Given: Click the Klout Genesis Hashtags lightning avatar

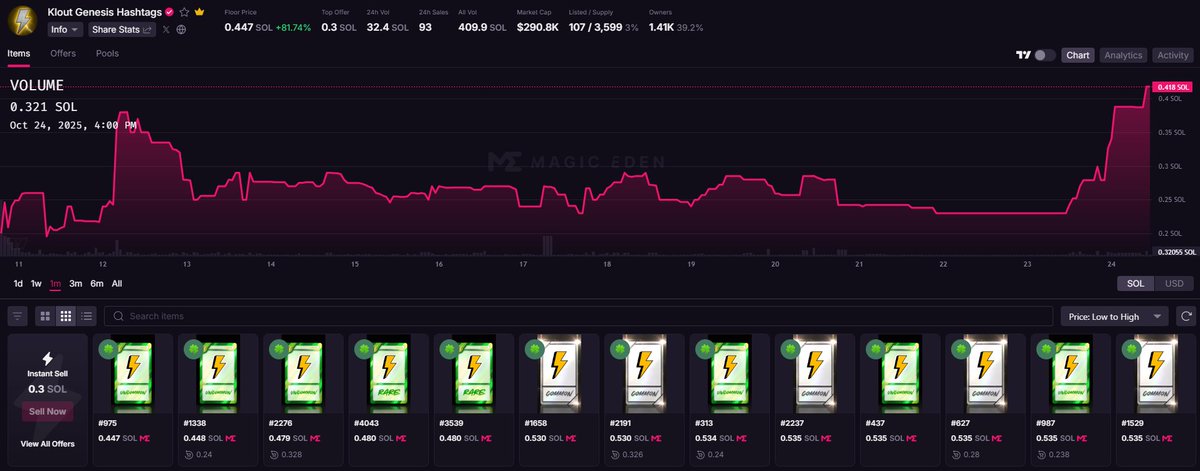Looking at the screenshot, I should pyautogui.click(x=22, y=21).
